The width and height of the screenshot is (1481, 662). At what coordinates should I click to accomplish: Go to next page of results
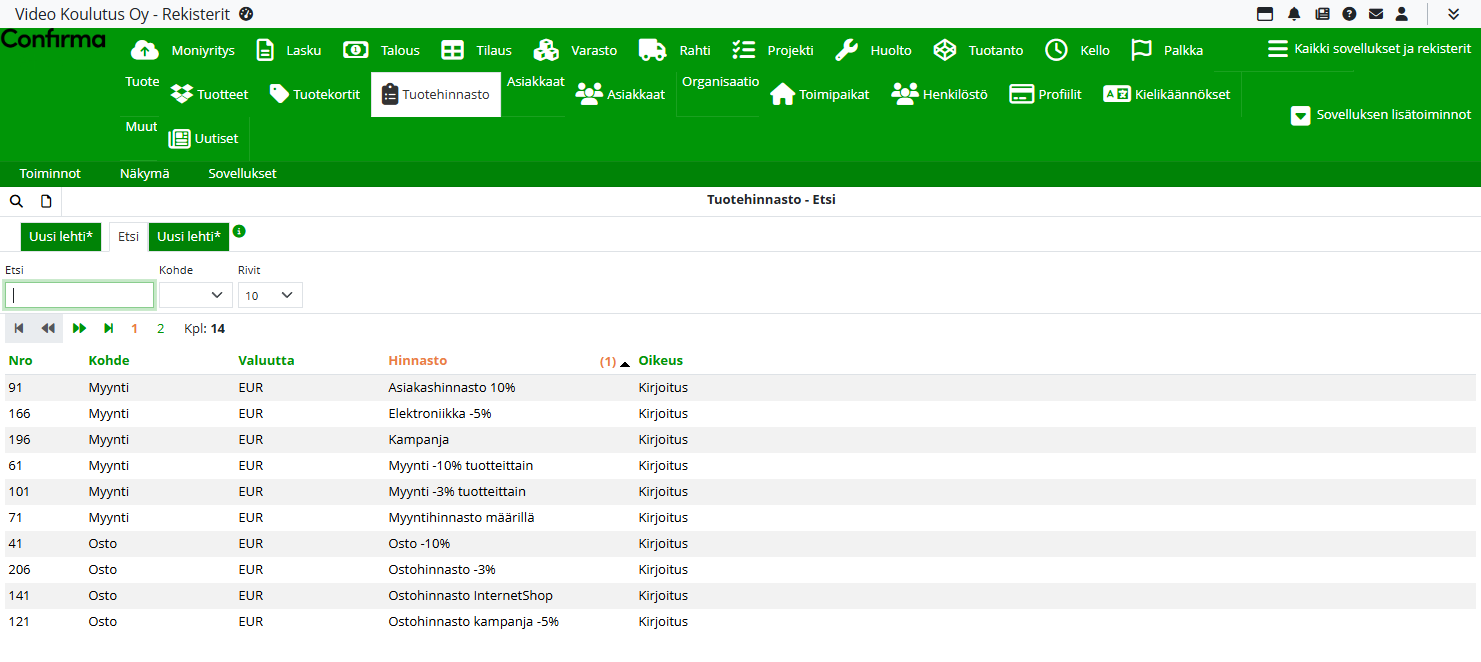[80, 328]
